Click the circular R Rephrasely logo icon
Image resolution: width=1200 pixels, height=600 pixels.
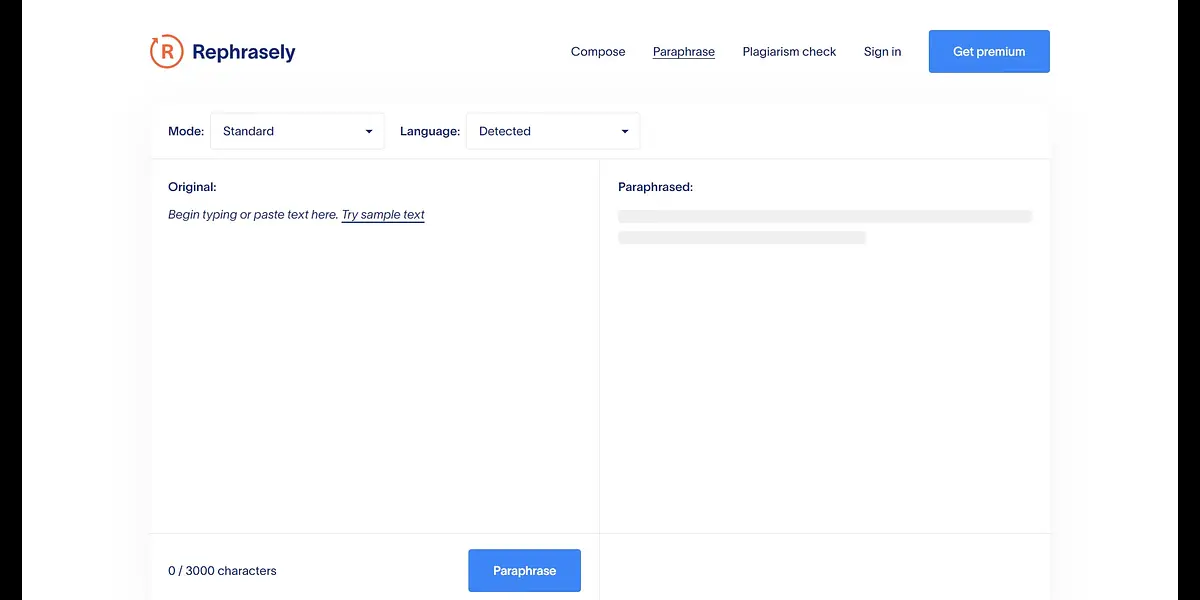[x=167, y=51]
